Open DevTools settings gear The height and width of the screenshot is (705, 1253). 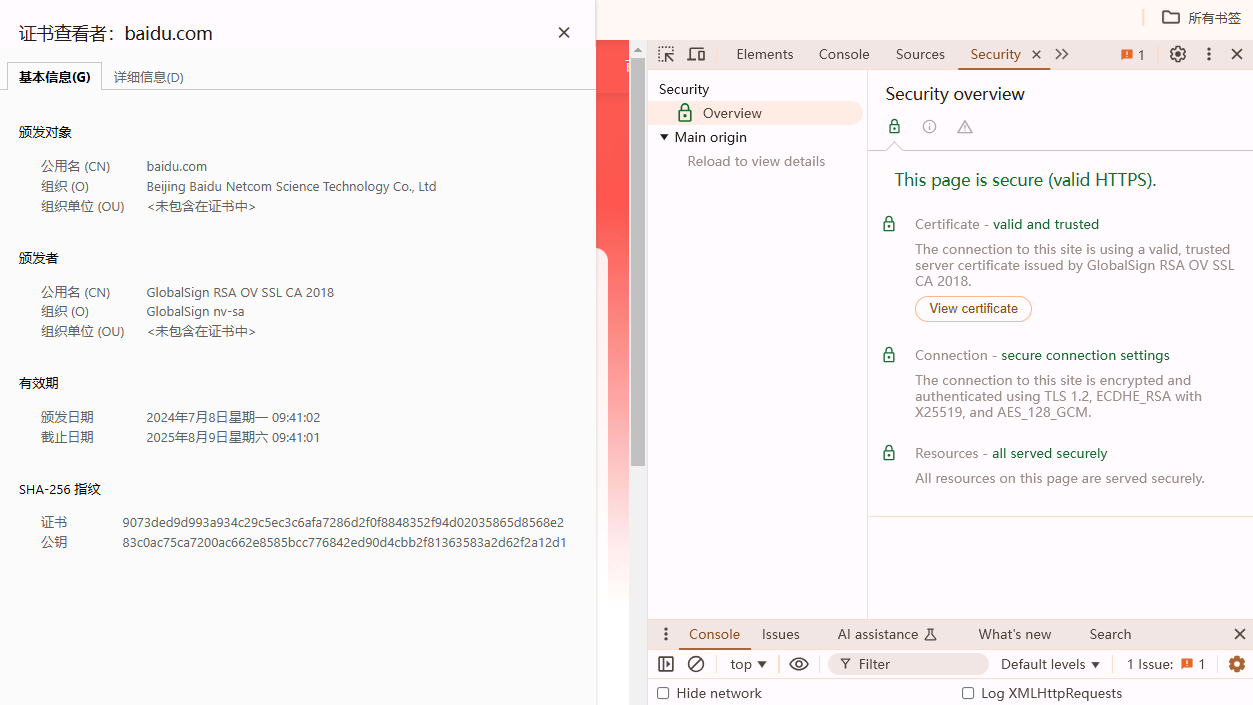tap(1178, 54)
